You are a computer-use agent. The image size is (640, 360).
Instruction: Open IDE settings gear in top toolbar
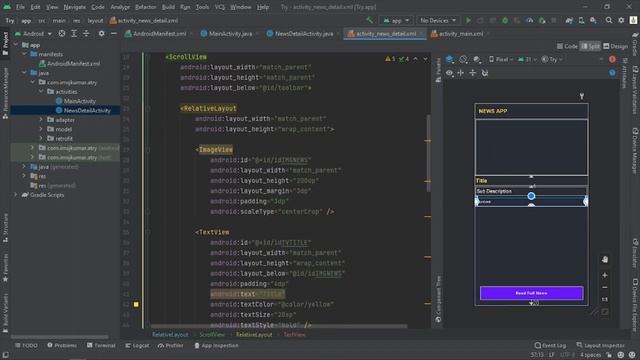coord(621,20)
